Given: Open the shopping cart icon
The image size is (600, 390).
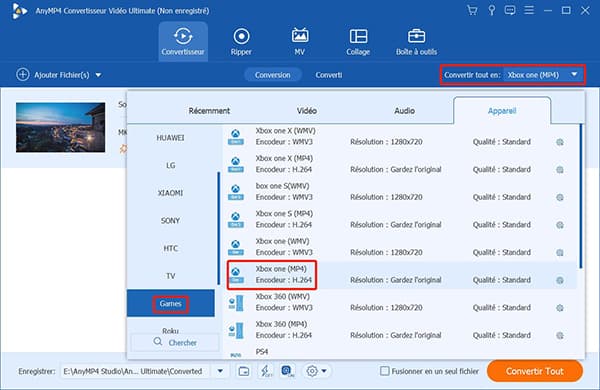Looking at the screenshot, I should pos(472,10).
